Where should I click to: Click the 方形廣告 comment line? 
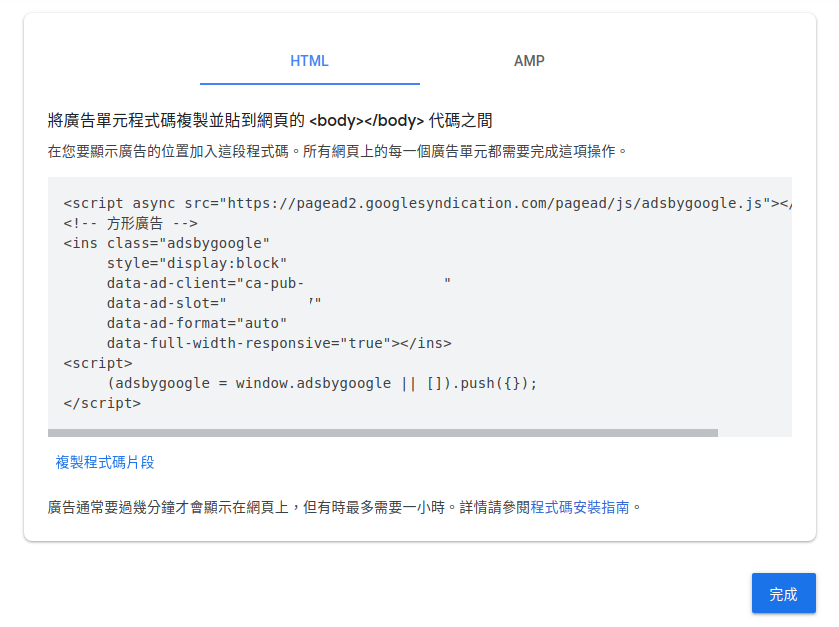131,223
